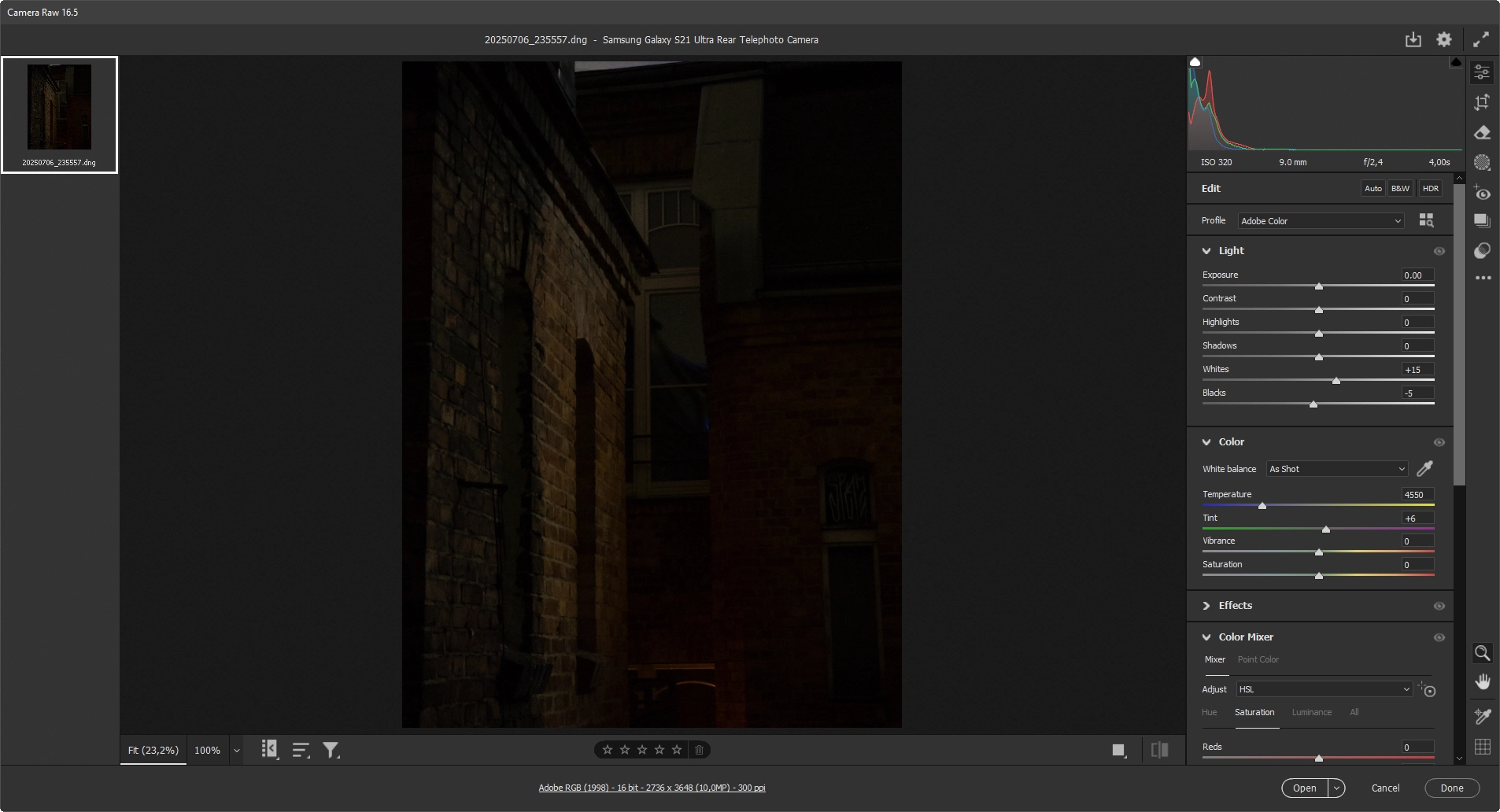Expand the Effects section
1500x812 pixels.
pyautogui.click(x=1206, y=606)
